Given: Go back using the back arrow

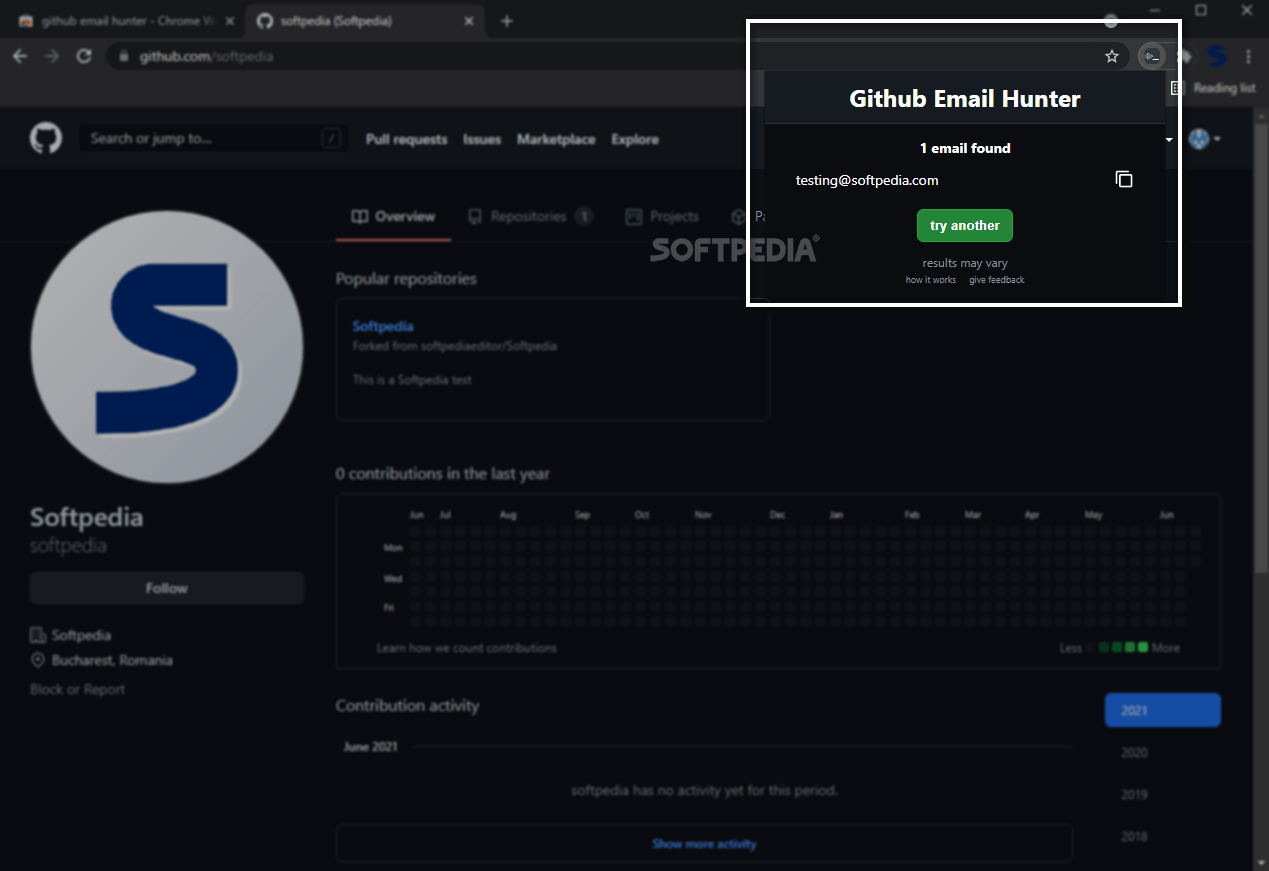Looking at the screenshot, I should point(20,56).
